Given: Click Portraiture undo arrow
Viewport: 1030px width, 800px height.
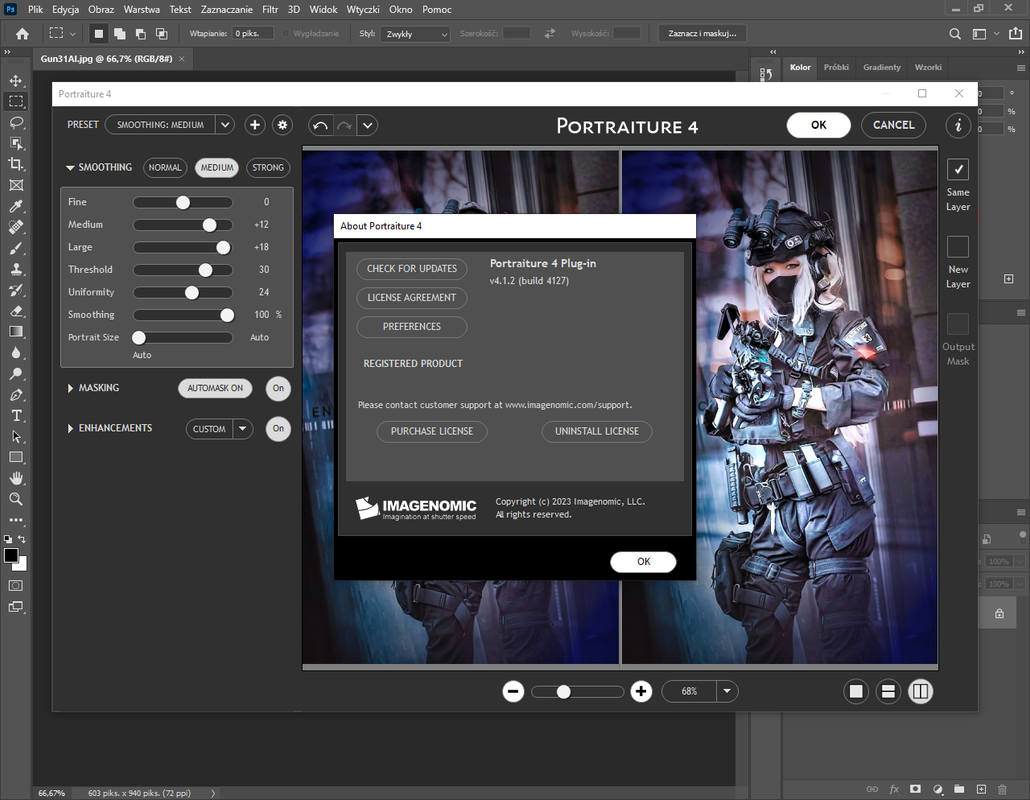Looking at the screenshot, I should [321, 125].
